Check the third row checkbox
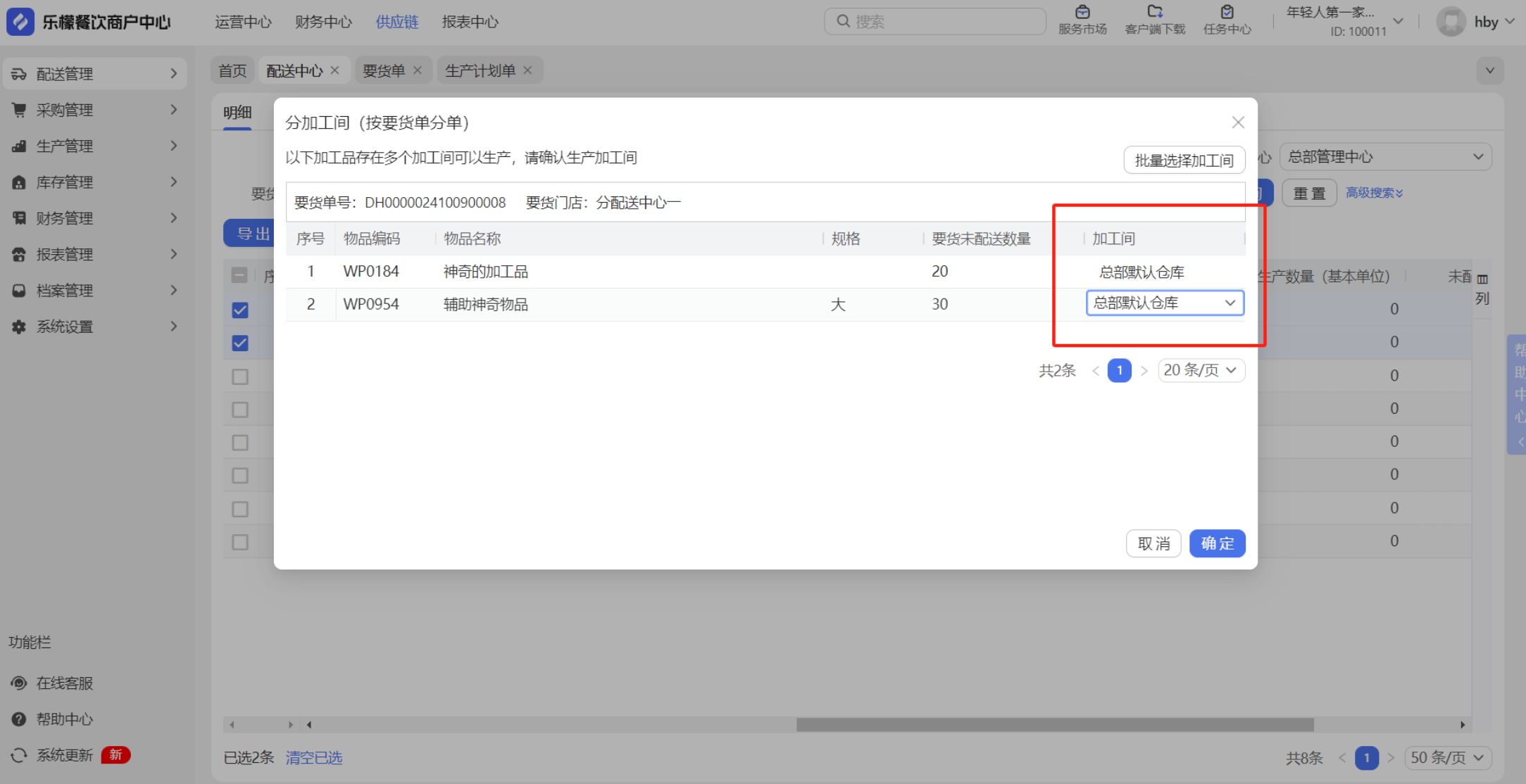Image resolution: width=1526 pixels, height=784 pixels. point(240,377)
